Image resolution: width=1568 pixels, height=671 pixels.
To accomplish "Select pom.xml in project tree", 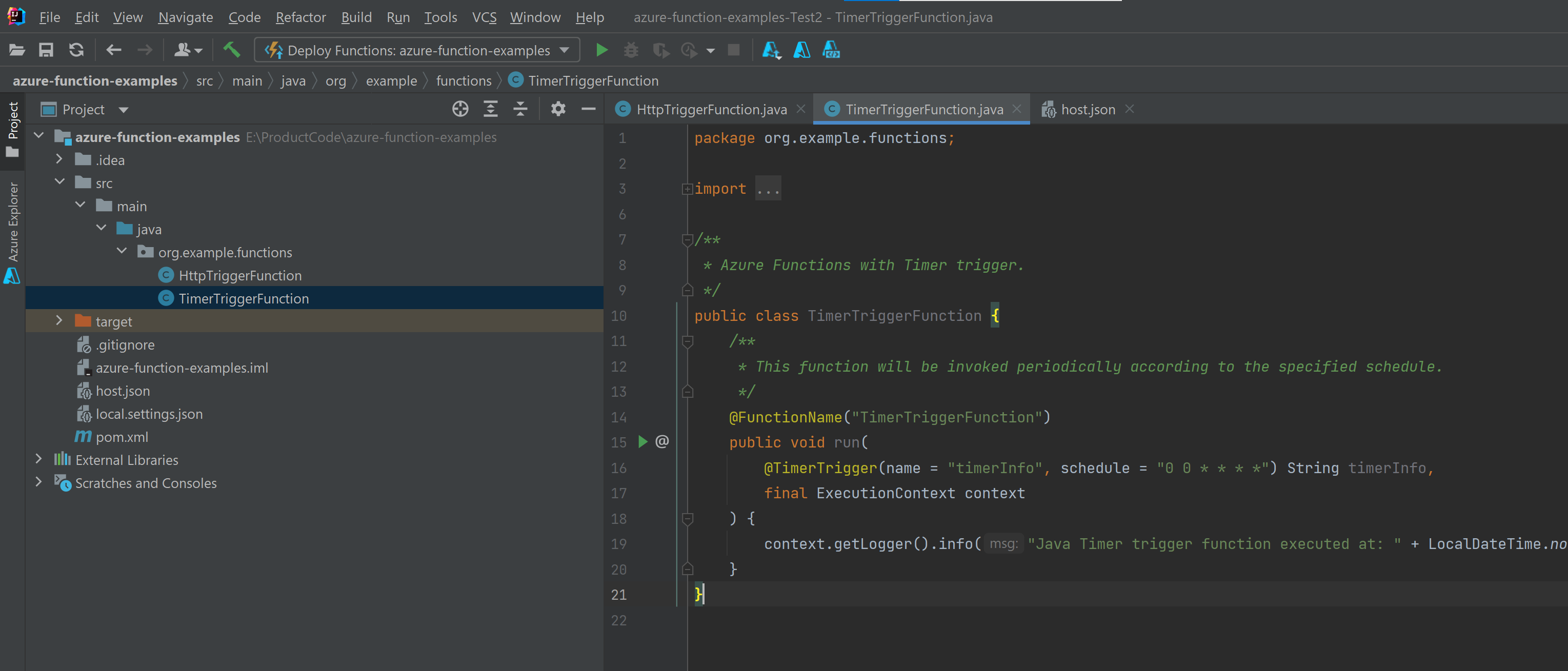I will tap(122, 437).
